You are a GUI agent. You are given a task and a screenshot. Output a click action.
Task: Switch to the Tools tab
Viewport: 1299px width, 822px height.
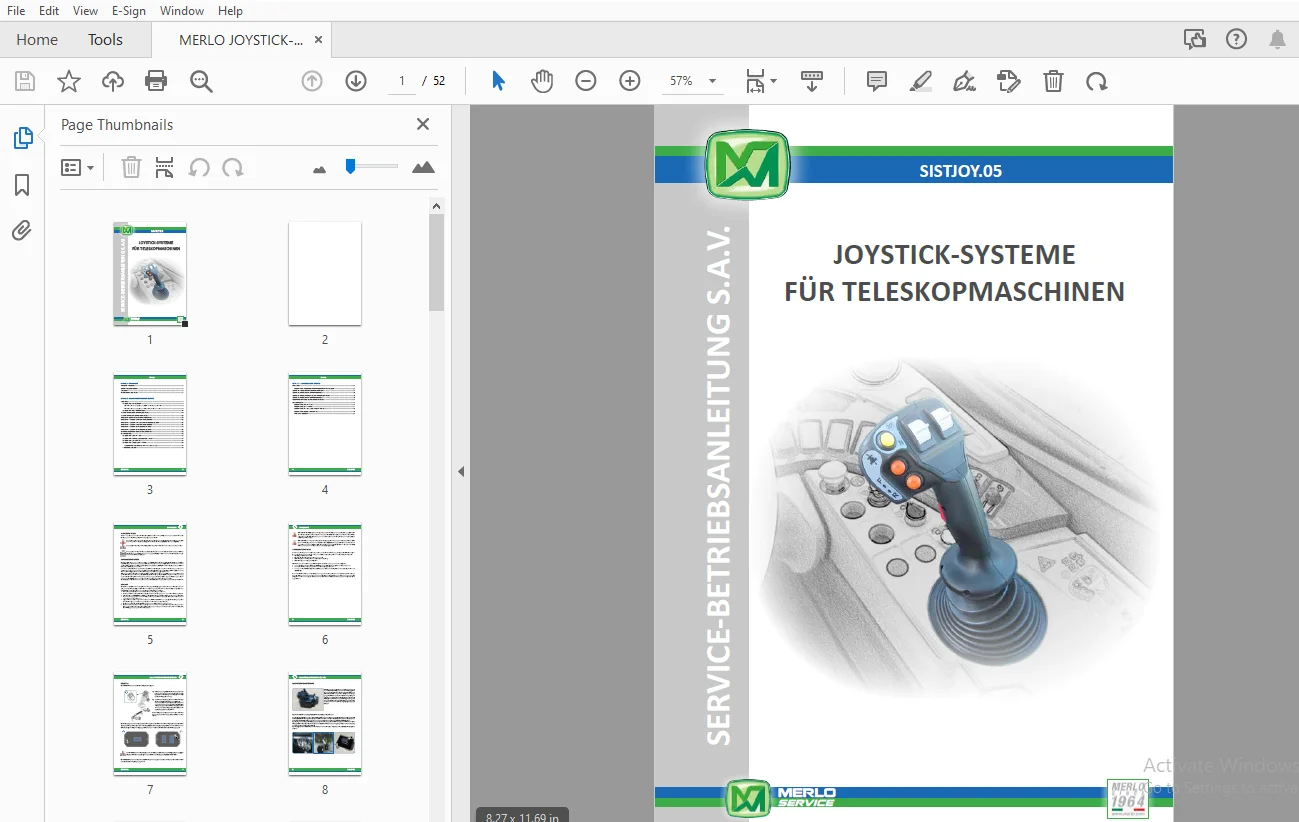pos(105,40)
